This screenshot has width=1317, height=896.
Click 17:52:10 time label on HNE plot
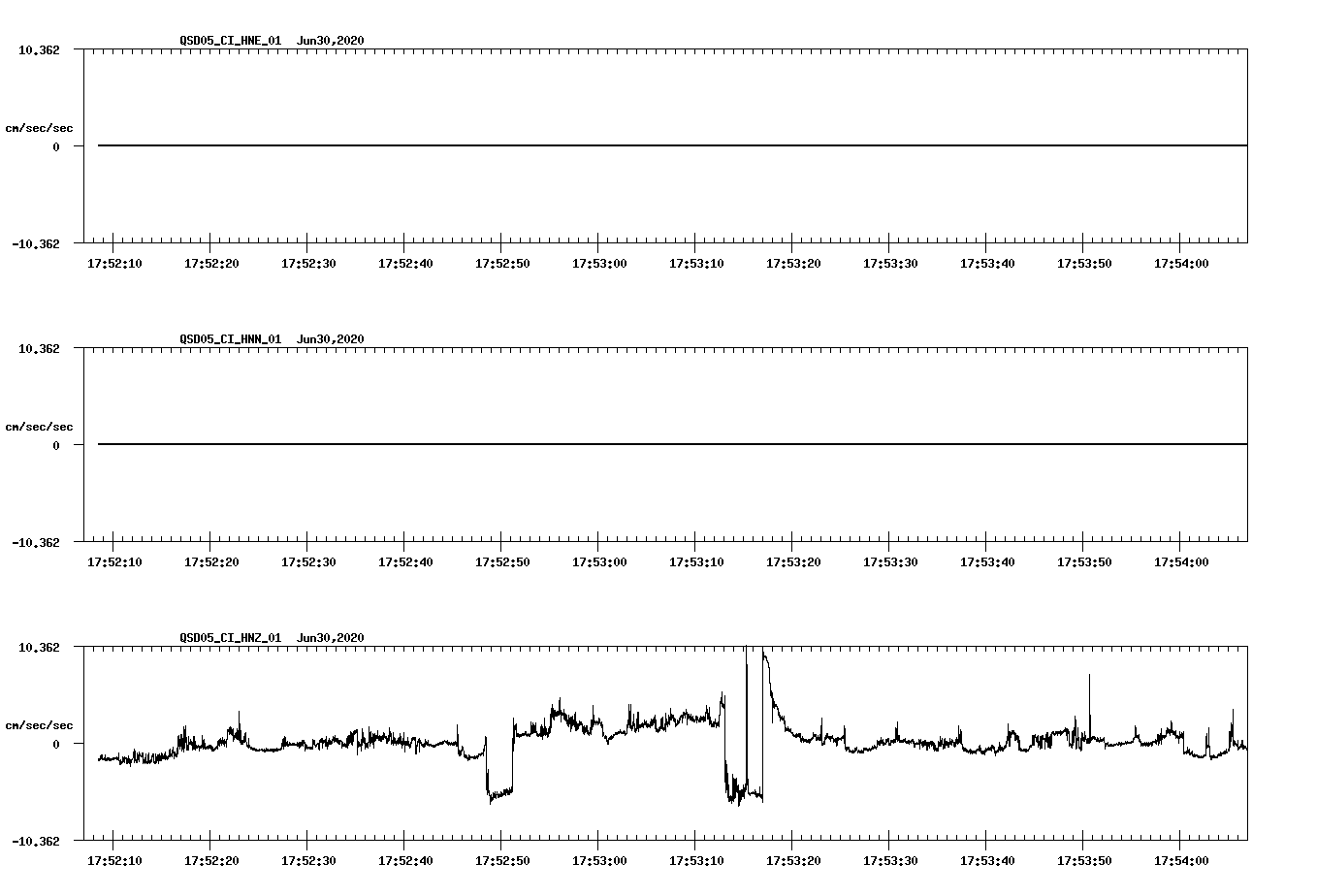click(114, 264)
